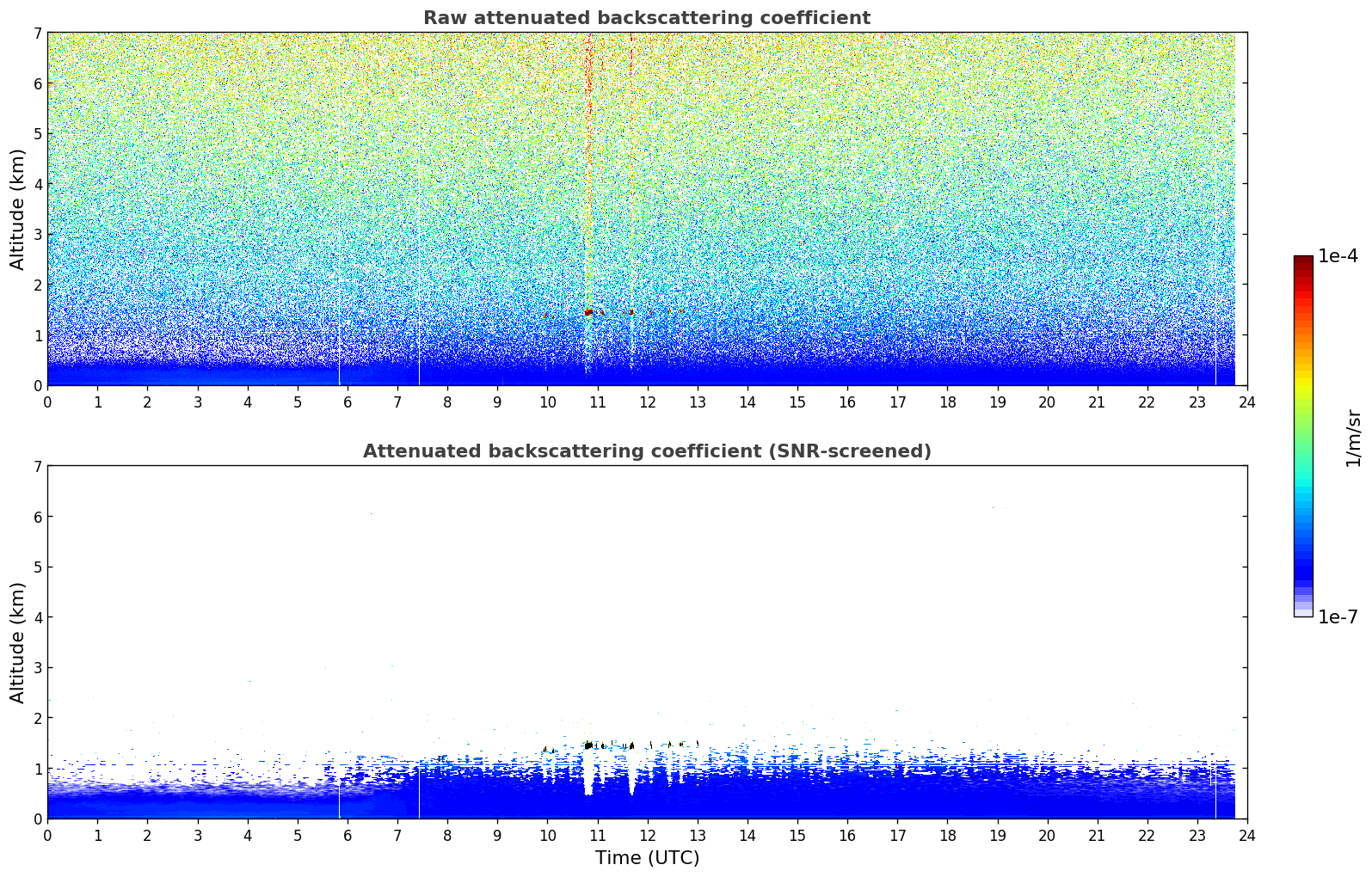Click the "24" time tick under the top plot
The image size is (1372, 877).
1247,402
